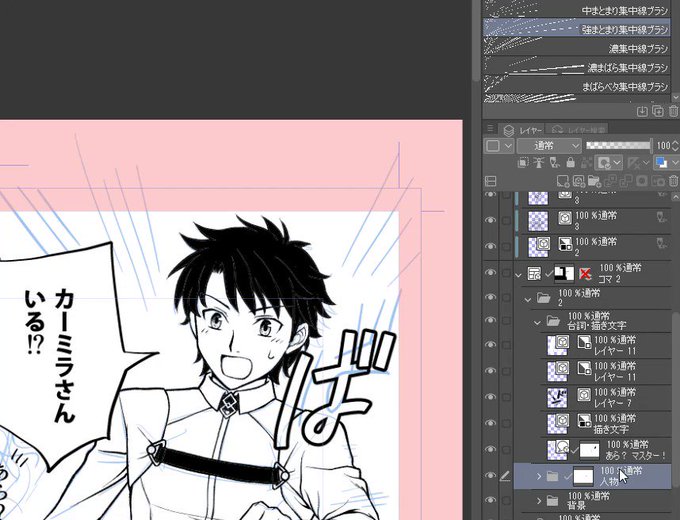Create a new layer folder

point(594,181)
